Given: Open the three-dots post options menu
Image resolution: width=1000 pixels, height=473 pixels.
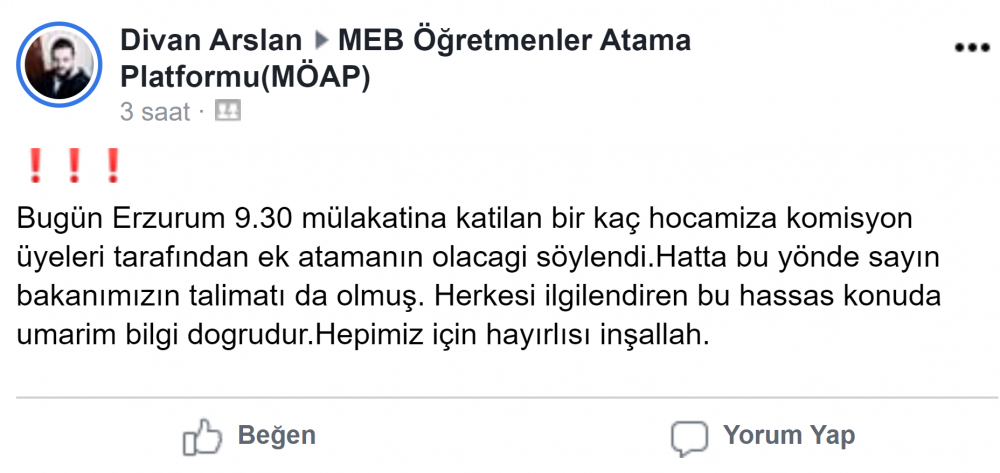Looking at the screenshot, I should point(970,47).
